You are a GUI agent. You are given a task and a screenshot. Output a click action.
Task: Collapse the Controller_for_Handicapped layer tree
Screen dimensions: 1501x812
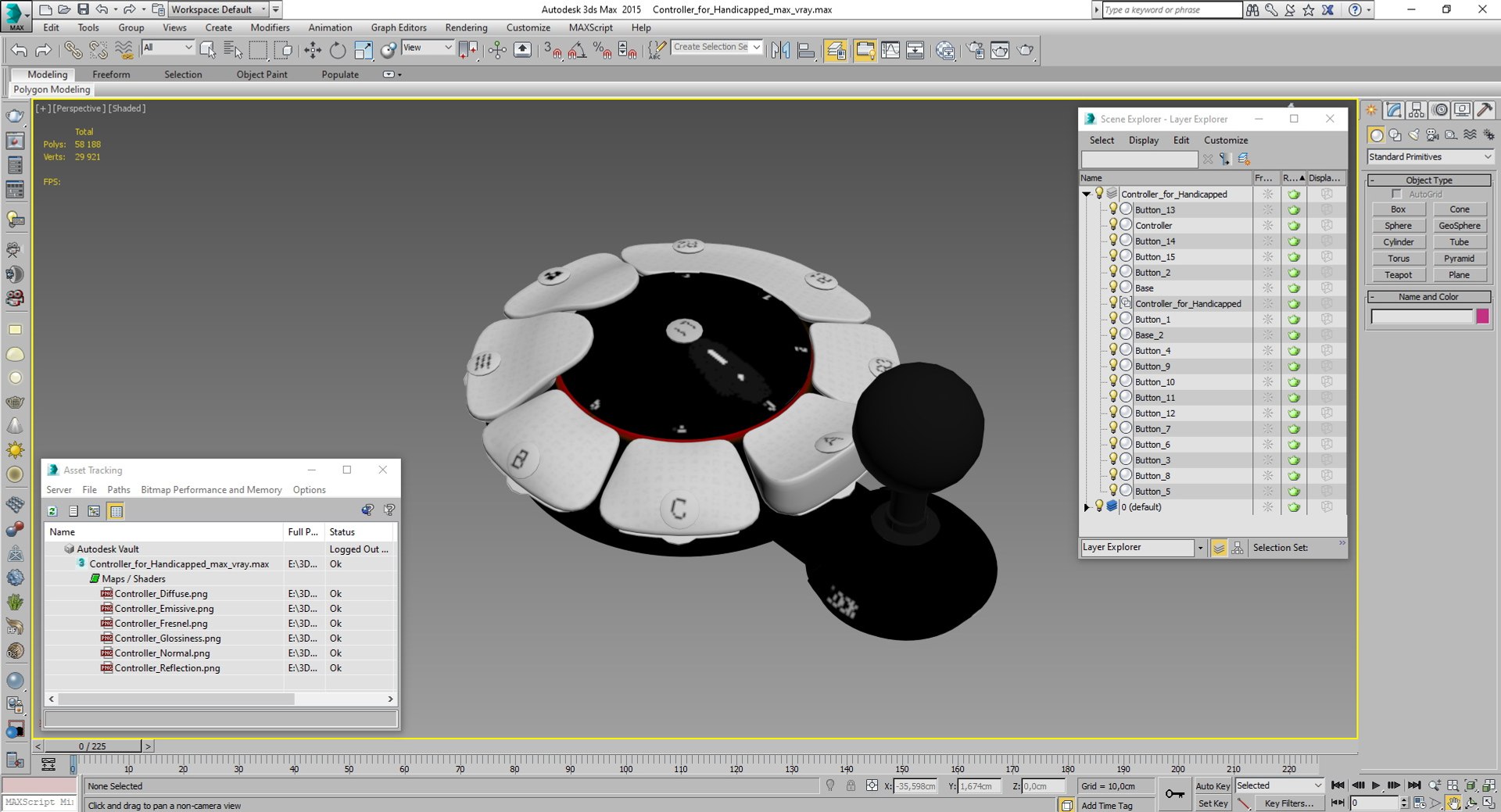coord(1086,194)
